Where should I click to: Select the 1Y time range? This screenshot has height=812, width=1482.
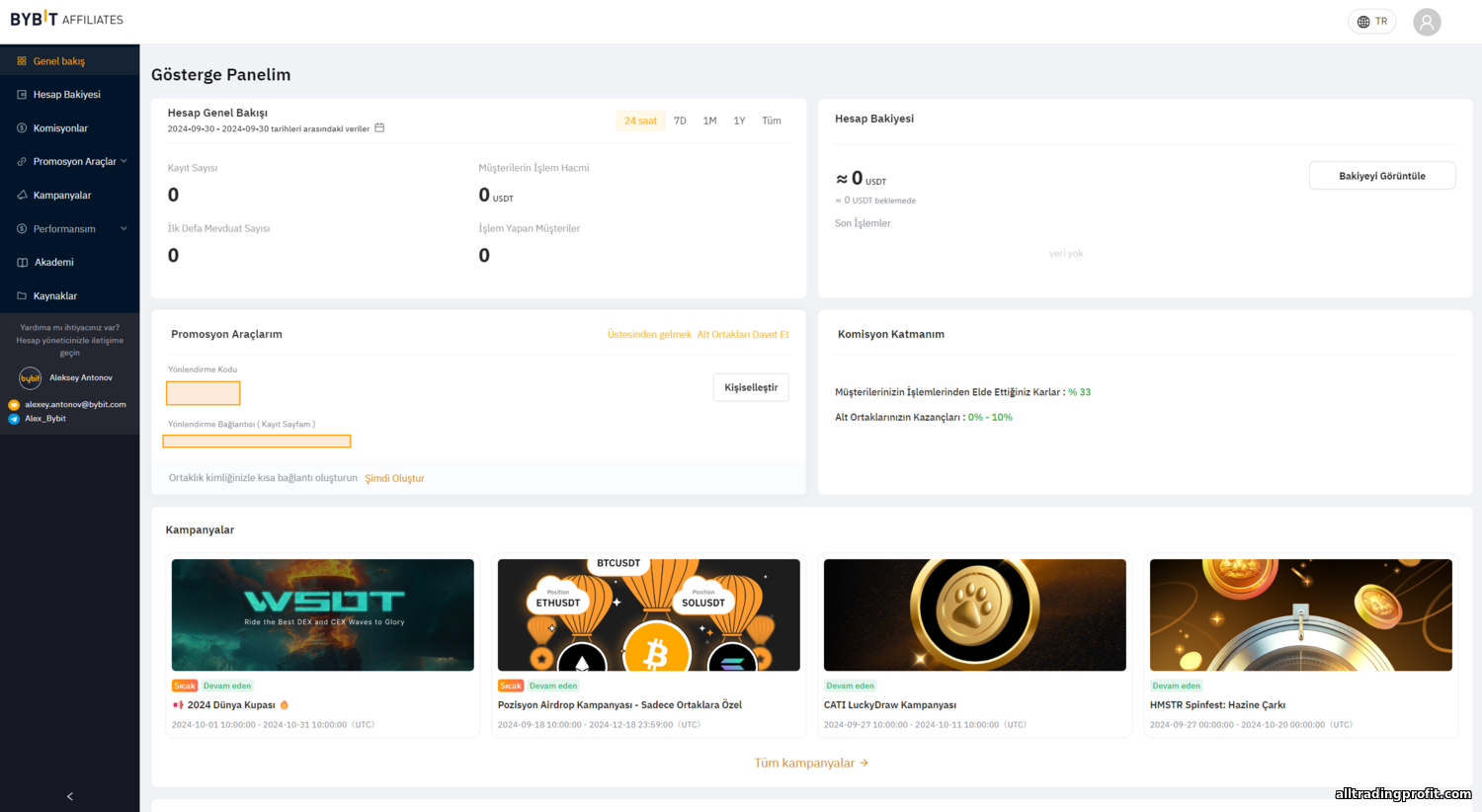(739, 121)
